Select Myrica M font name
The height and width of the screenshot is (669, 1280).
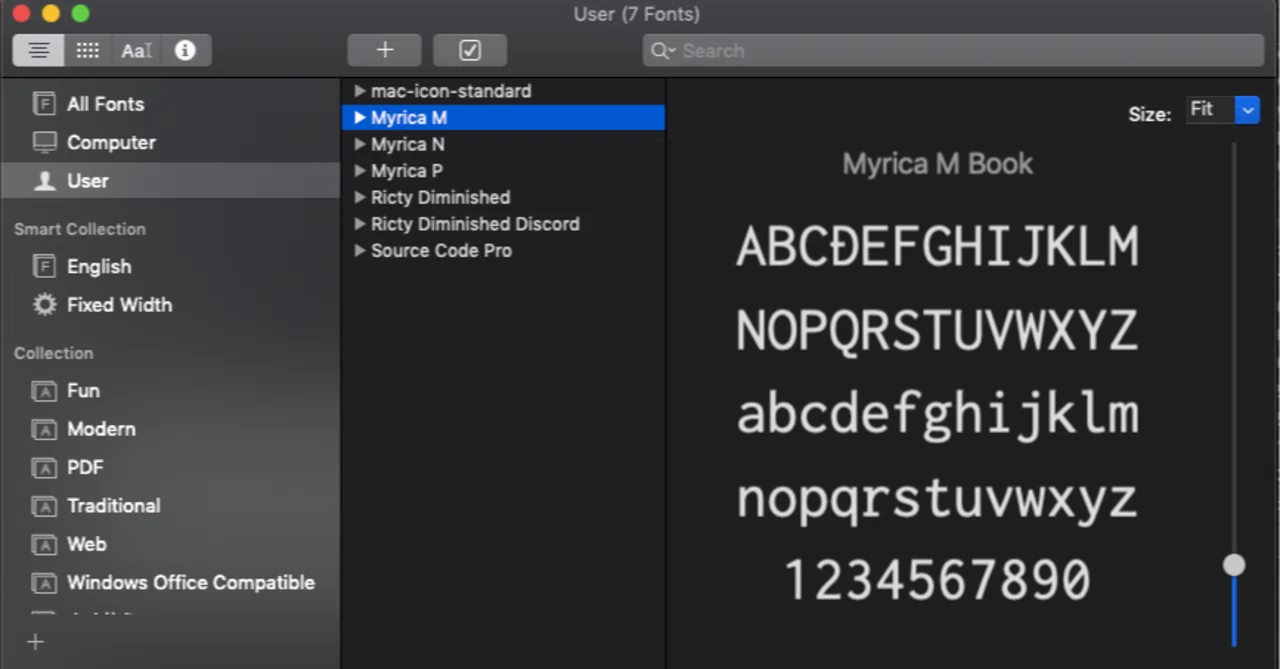tap(409, 118)
